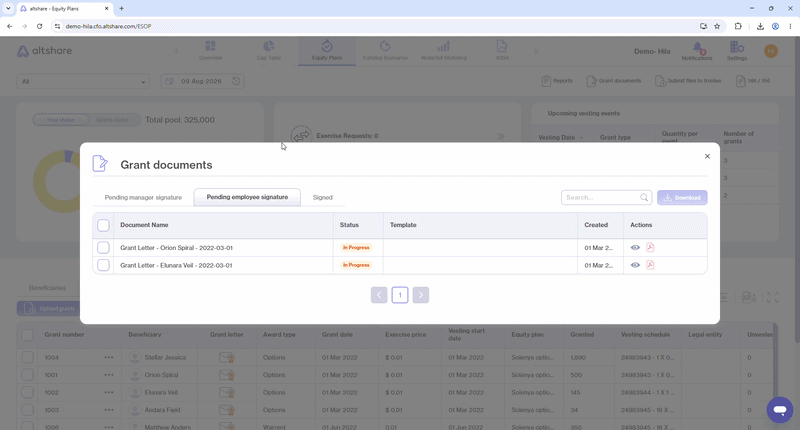Image resolution: width=800 pixels, height=430 pixels.
Task: Click the Download button
Action: point(682,197)
